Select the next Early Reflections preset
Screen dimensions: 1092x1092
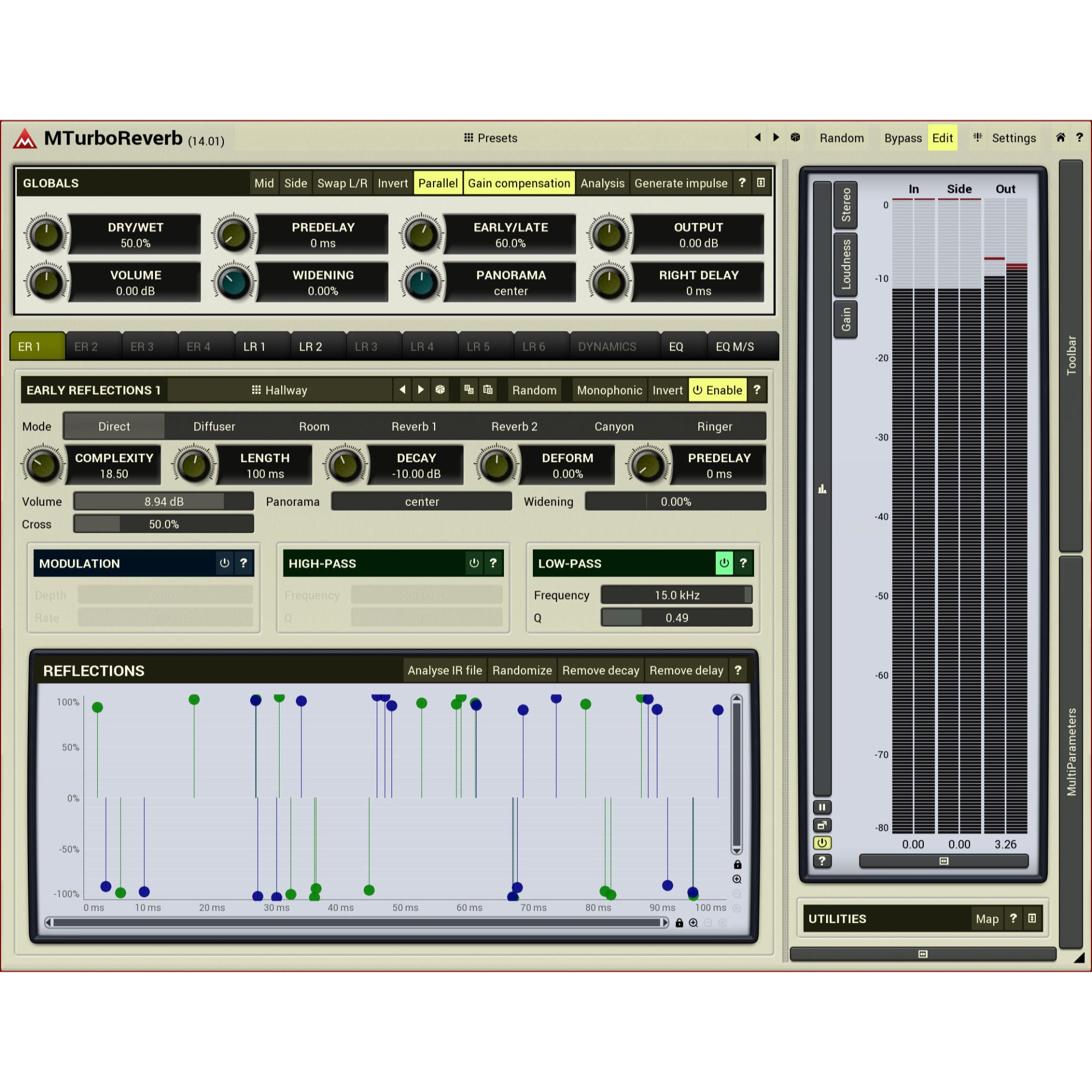(x=420, y=389)
